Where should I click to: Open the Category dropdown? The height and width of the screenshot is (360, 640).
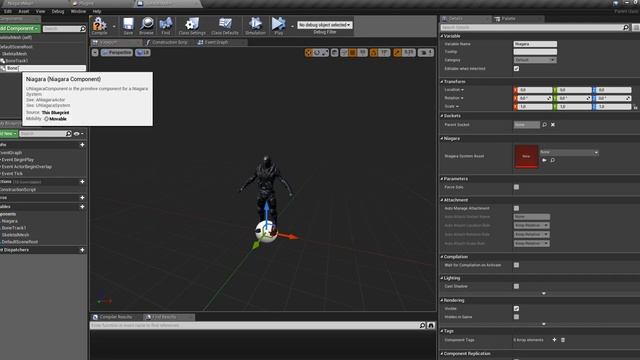coord(535,60)
